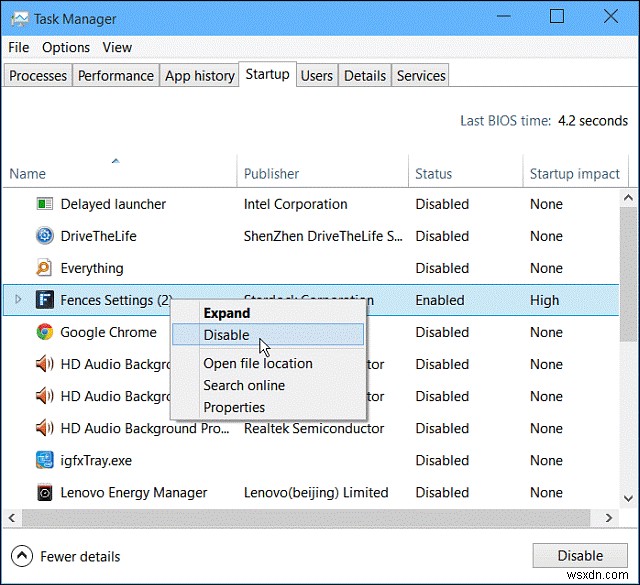Click the Fences Settings F icon
640x585 pixels.
pos(44,300)
